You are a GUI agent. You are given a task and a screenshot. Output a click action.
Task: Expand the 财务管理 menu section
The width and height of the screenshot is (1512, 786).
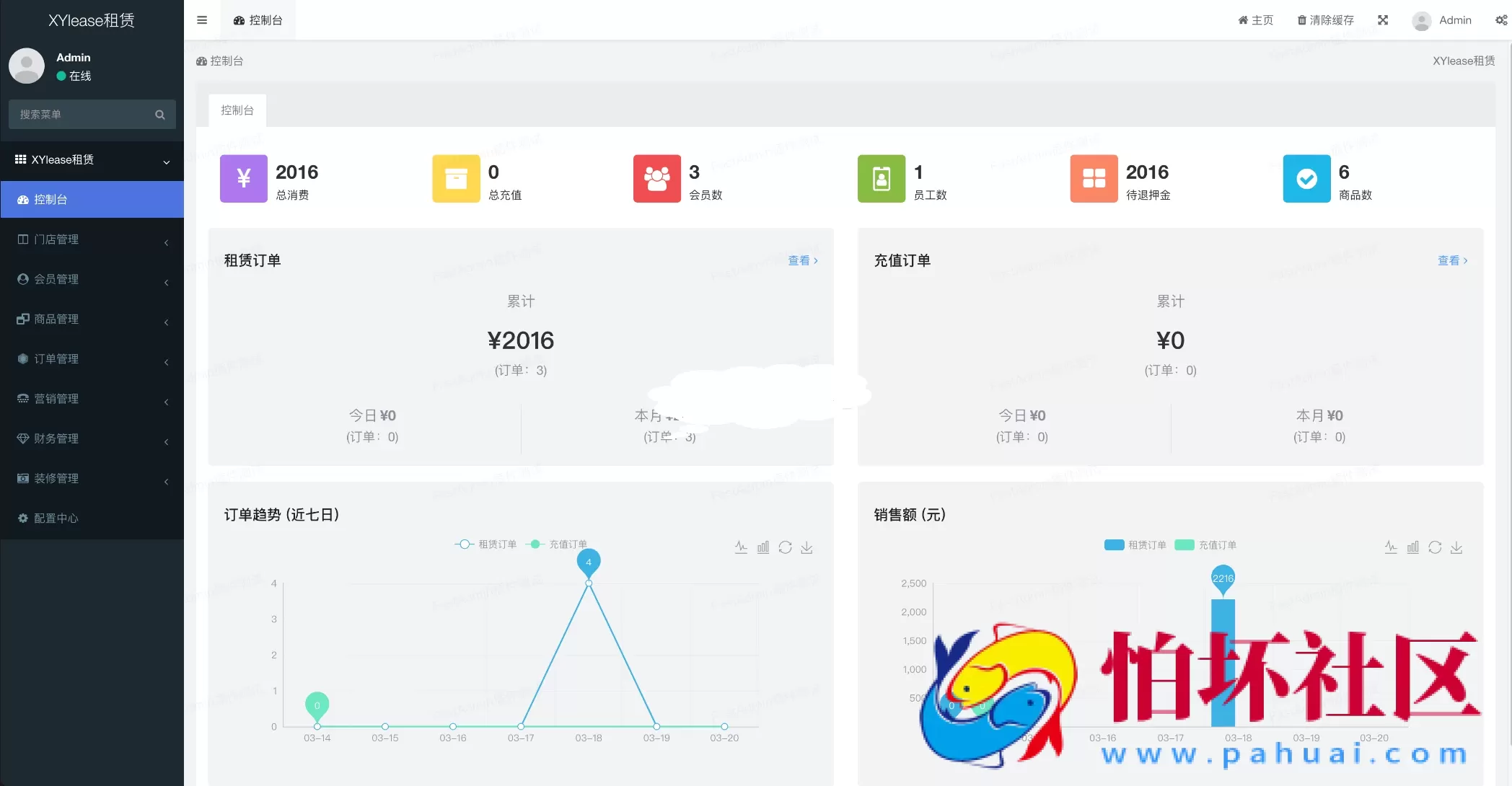56,438
